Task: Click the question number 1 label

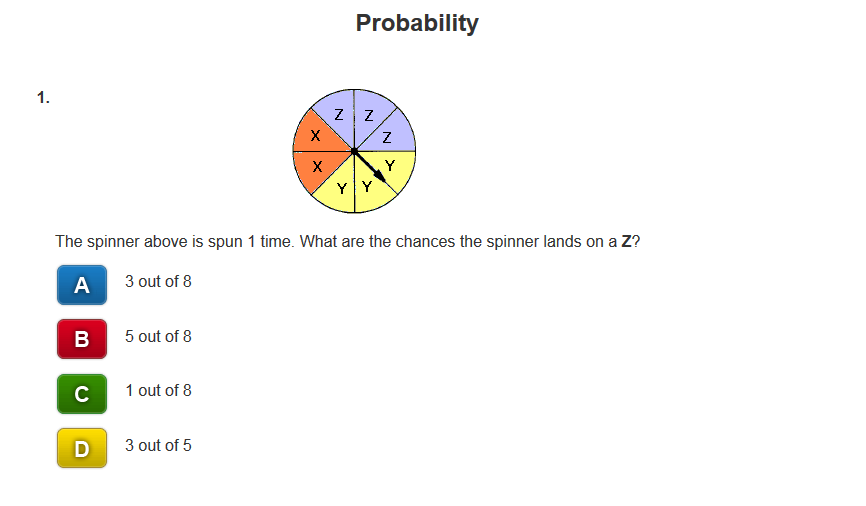Action: [x=43, y=98]
